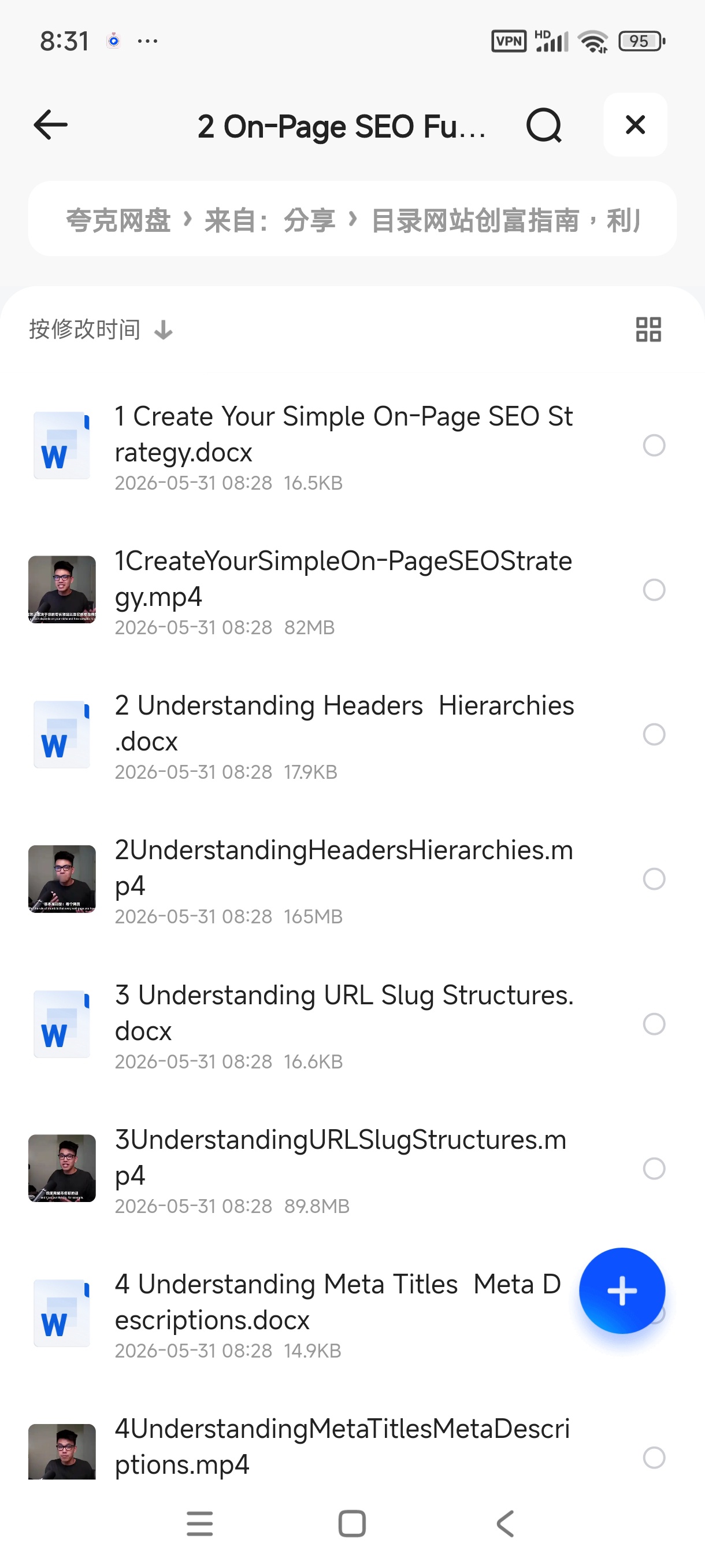Tap the back arrow in the header
This screenshot has width=705, height=1568.
click(x=50, y=125)
